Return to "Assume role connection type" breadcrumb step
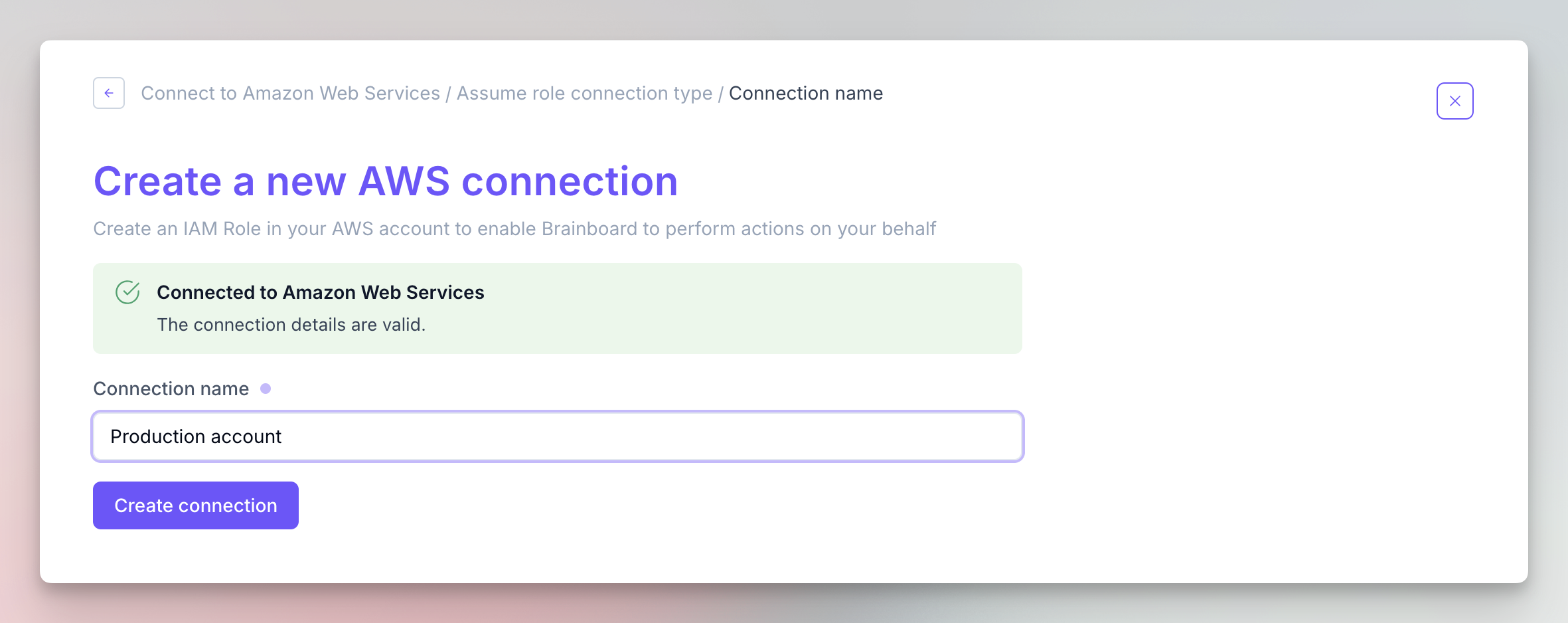Screen dimensions: 1568x623 point(584,93)
